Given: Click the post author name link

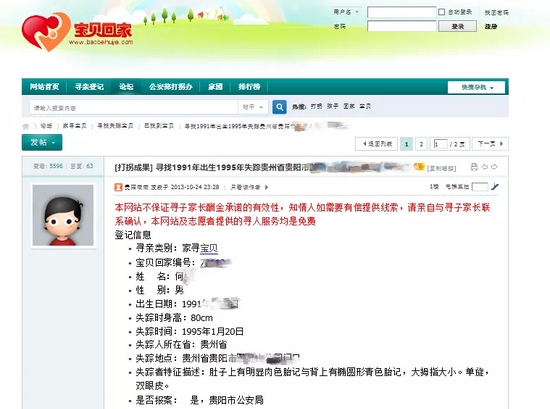Looking at the screenshot, I should pos(136,187).
